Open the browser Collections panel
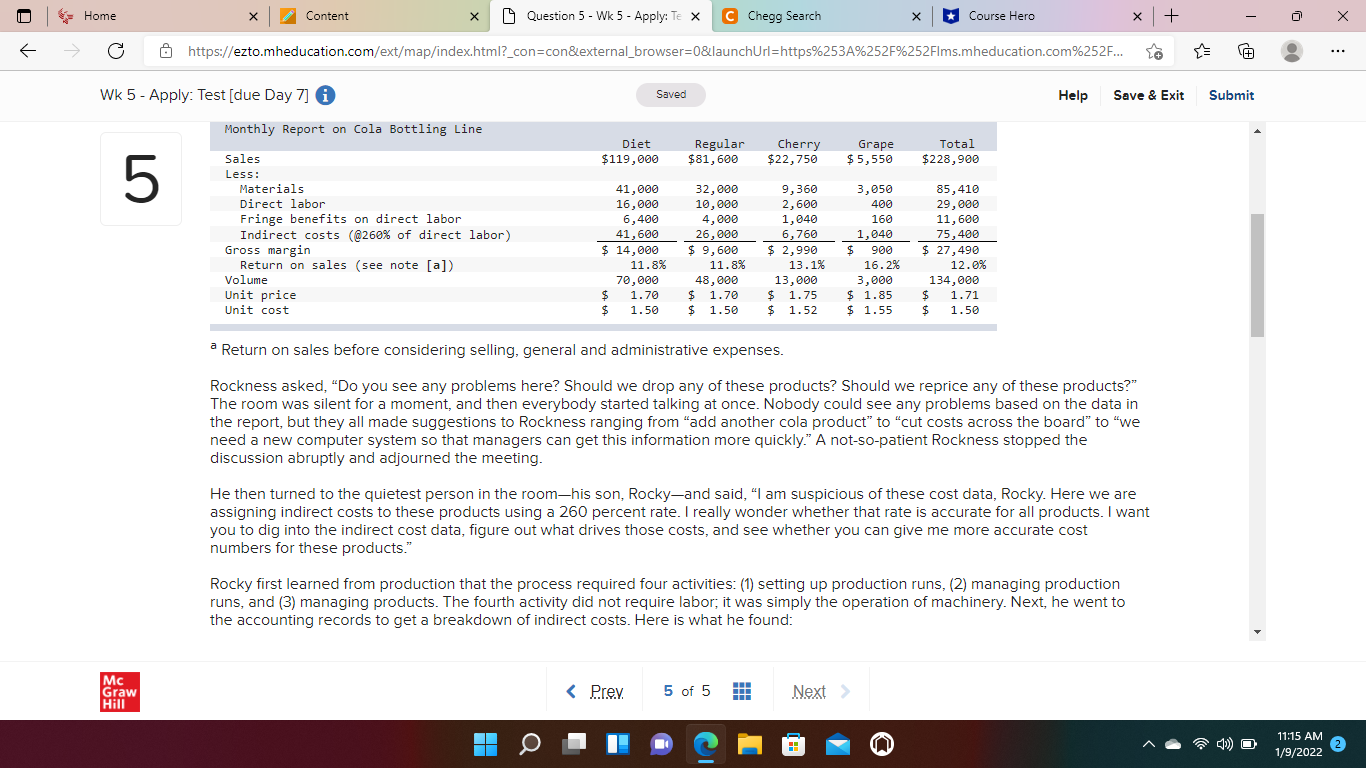The width and height of the screenshot is (1366, 768). point(1247,52)
